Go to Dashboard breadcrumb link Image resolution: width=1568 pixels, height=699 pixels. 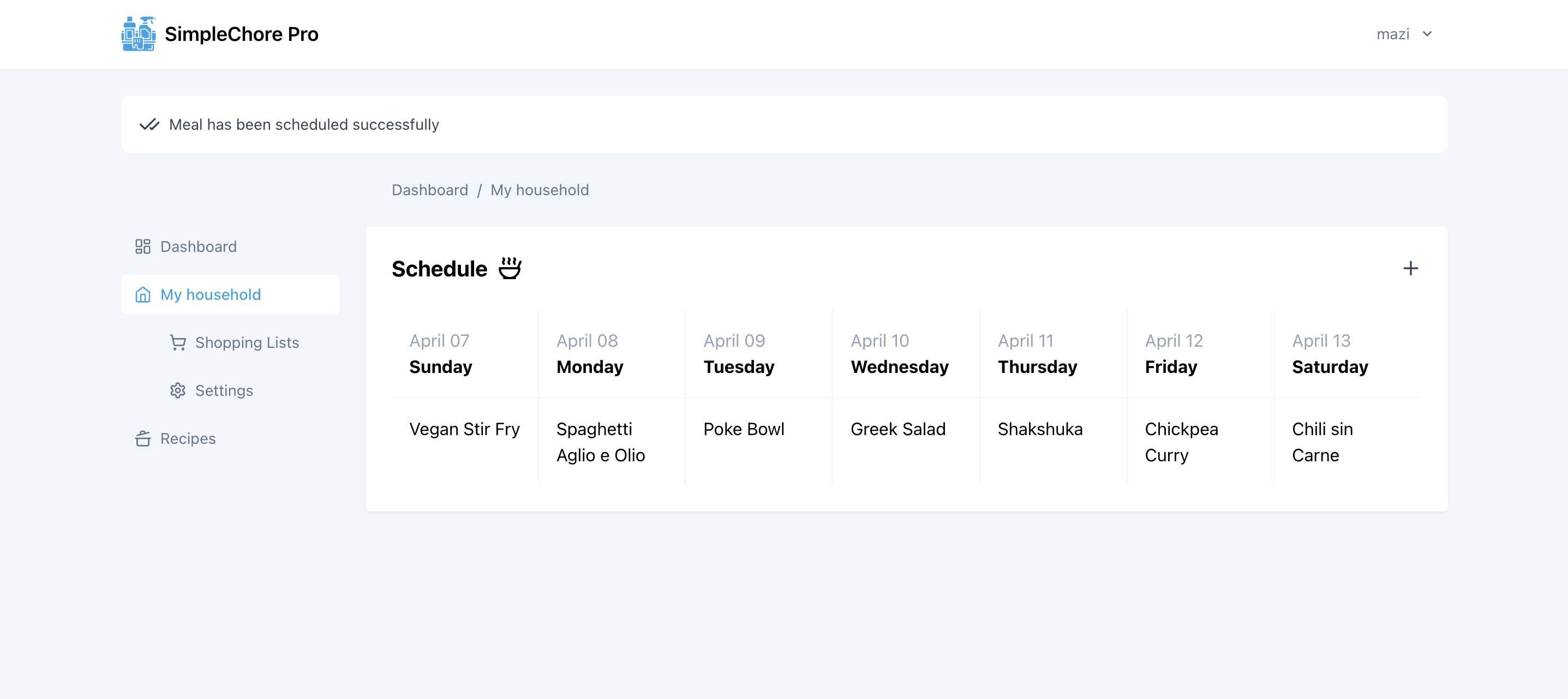[430, 190]
